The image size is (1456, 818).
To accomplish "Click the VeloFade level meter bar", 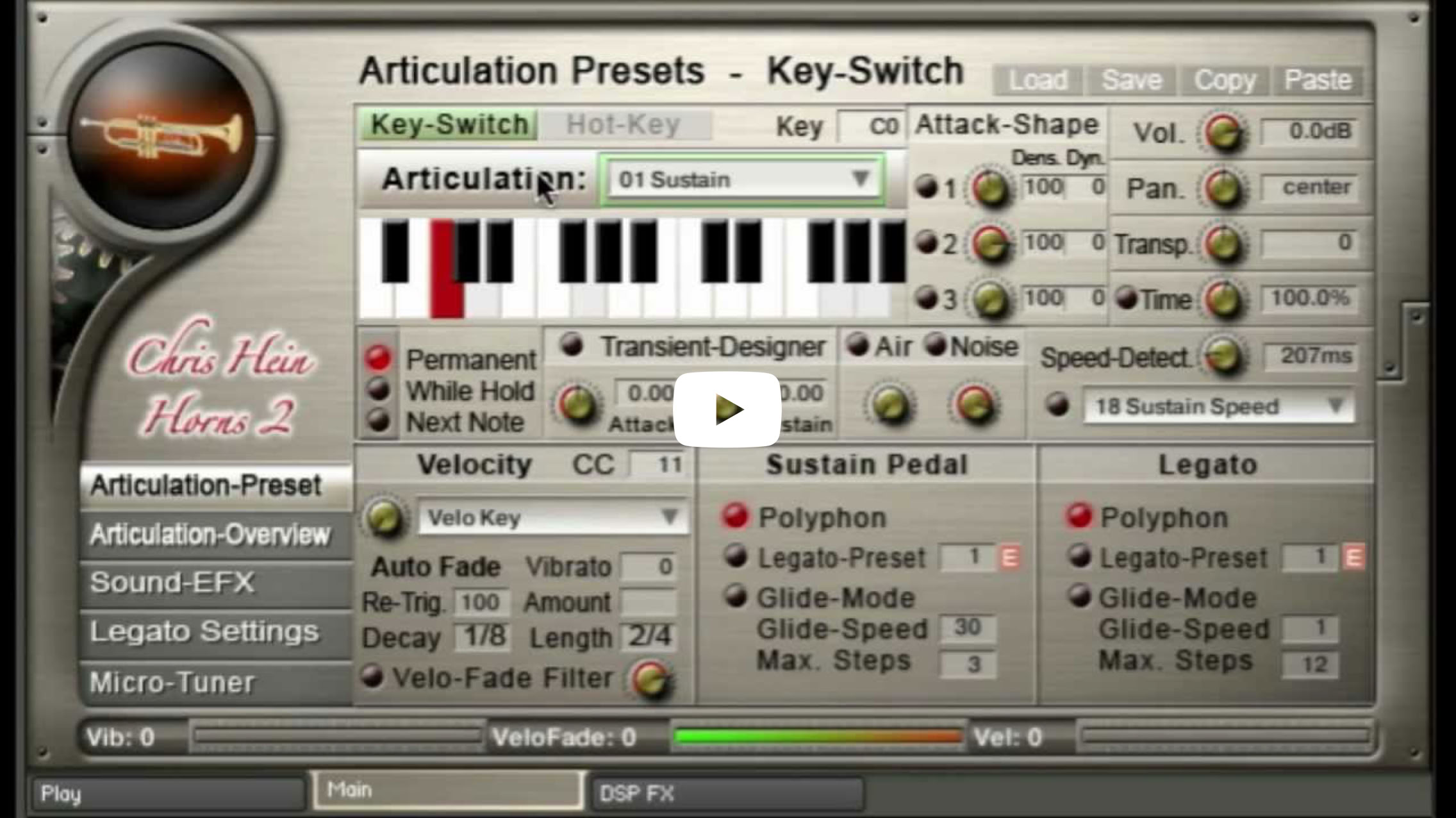I will tap(818, 737).
